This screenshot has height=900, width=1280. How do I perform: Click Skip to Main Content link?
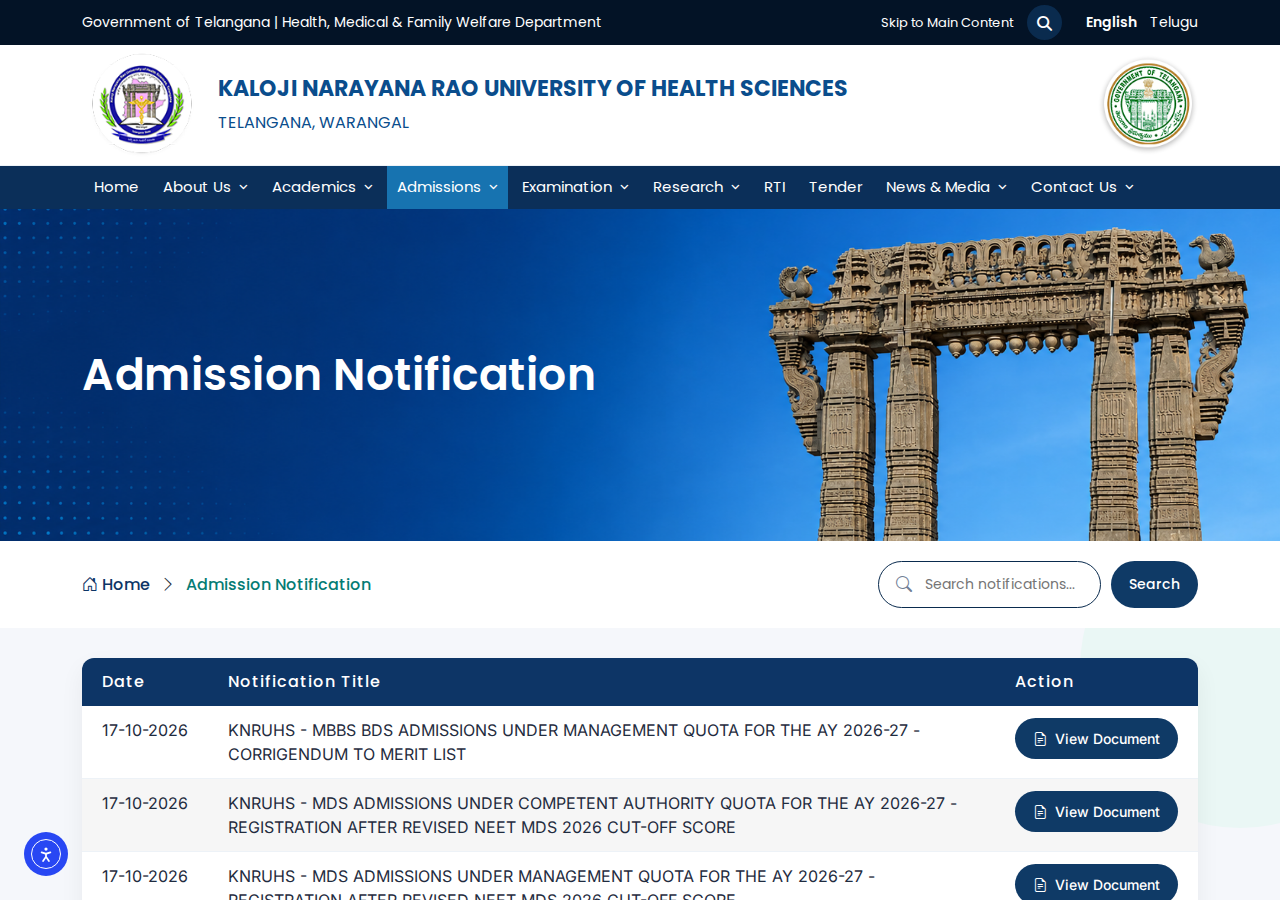point(947,22)
